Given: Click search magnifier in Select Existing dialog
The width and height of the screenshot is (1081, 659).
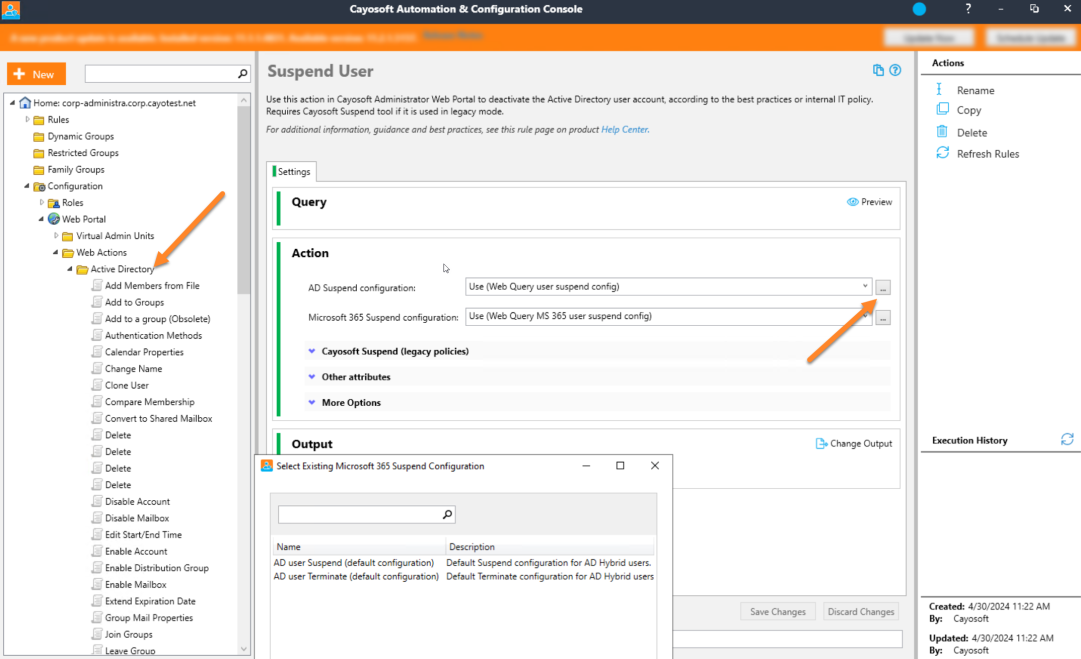Looking at the screenshot, I should tap(447, 514).
